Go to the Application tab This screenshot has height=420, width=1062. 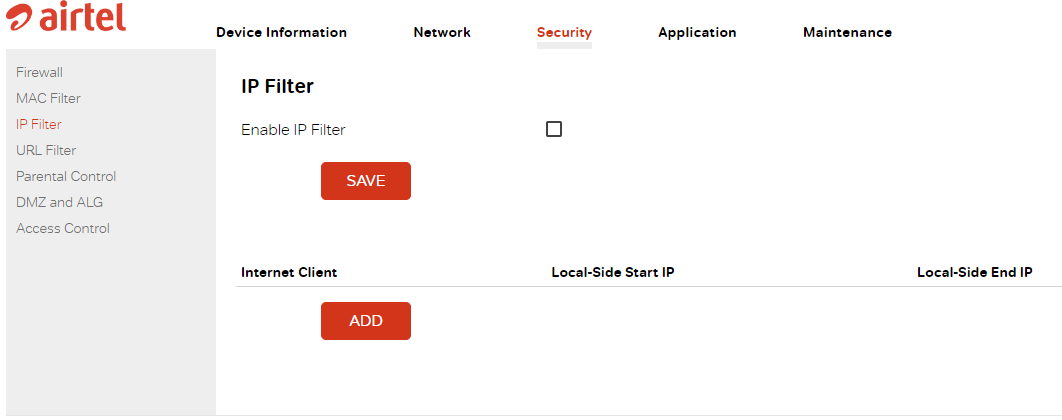click(697, 33)
